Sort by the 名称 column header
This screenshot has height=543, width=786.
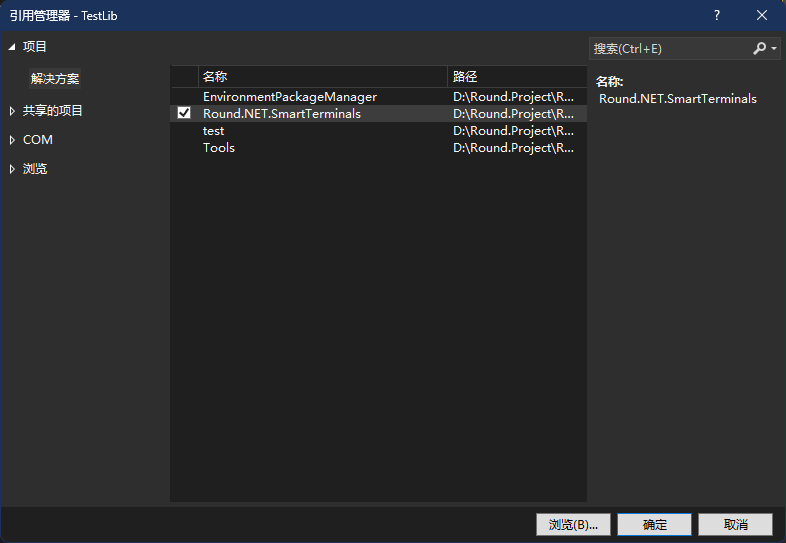(322, 76)
